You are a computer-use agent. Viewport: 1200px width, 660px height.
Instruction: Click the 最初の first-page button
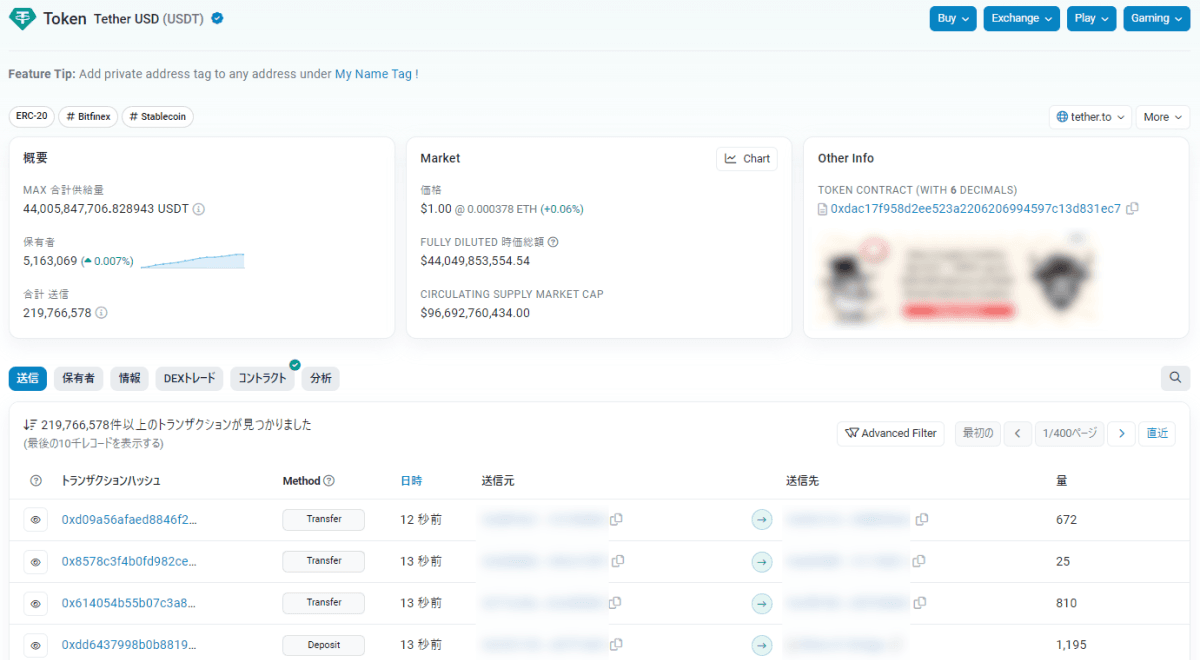[977, 433]
